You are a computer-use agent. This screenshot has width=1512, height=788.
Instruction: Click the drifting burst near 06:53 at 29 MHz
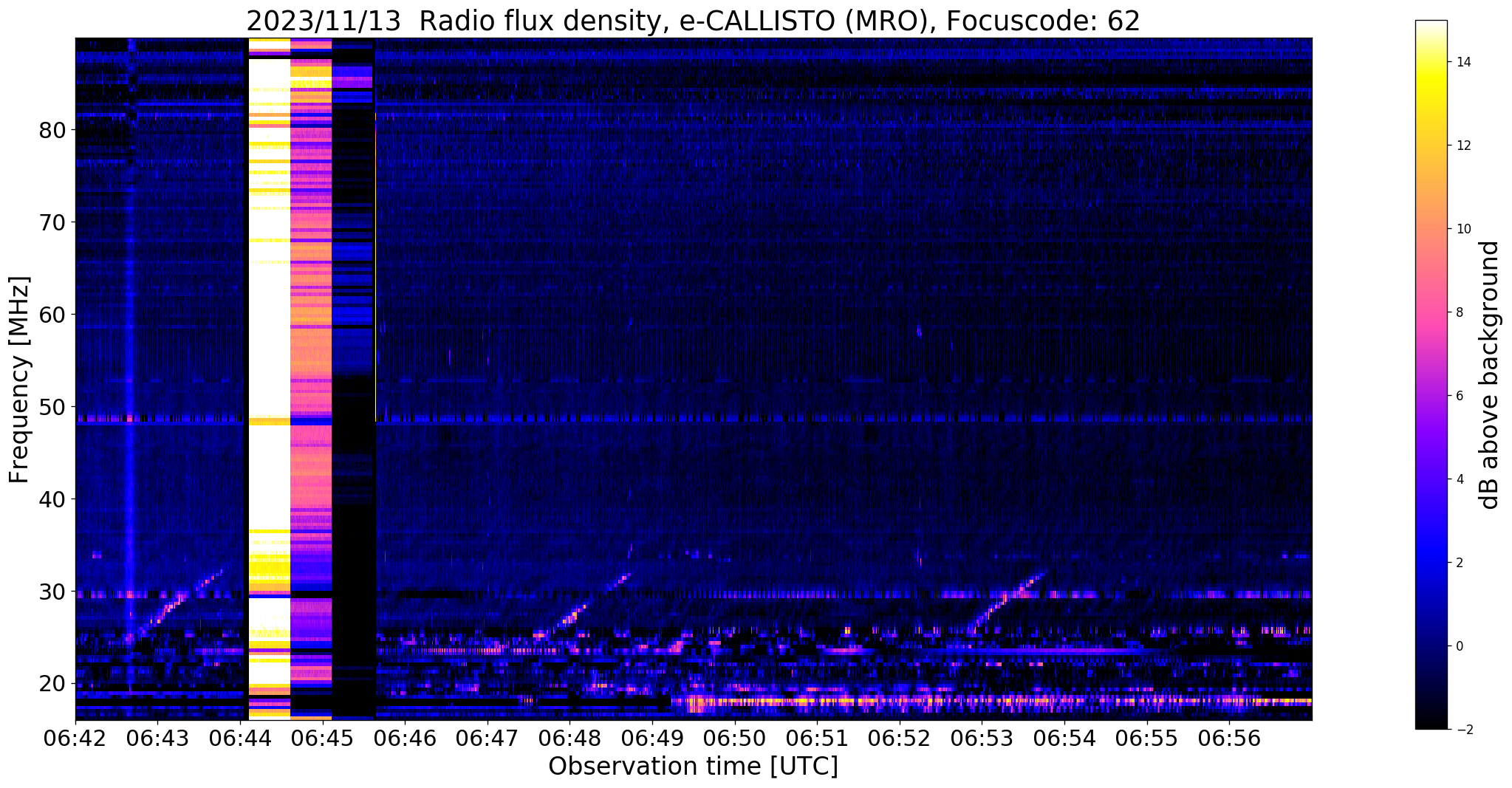pos(1008,600)
